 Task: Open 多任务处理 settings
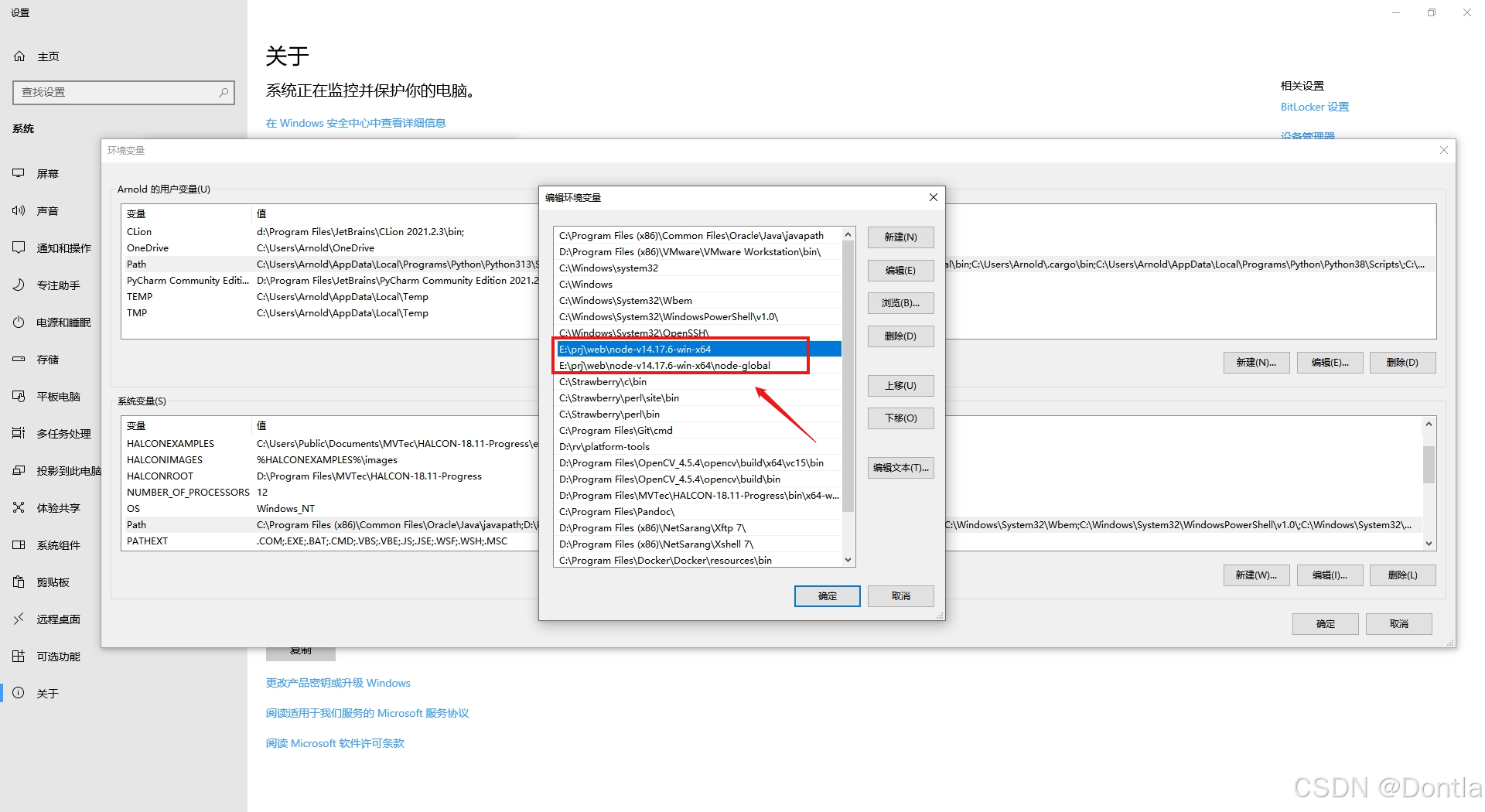[54, 433]
